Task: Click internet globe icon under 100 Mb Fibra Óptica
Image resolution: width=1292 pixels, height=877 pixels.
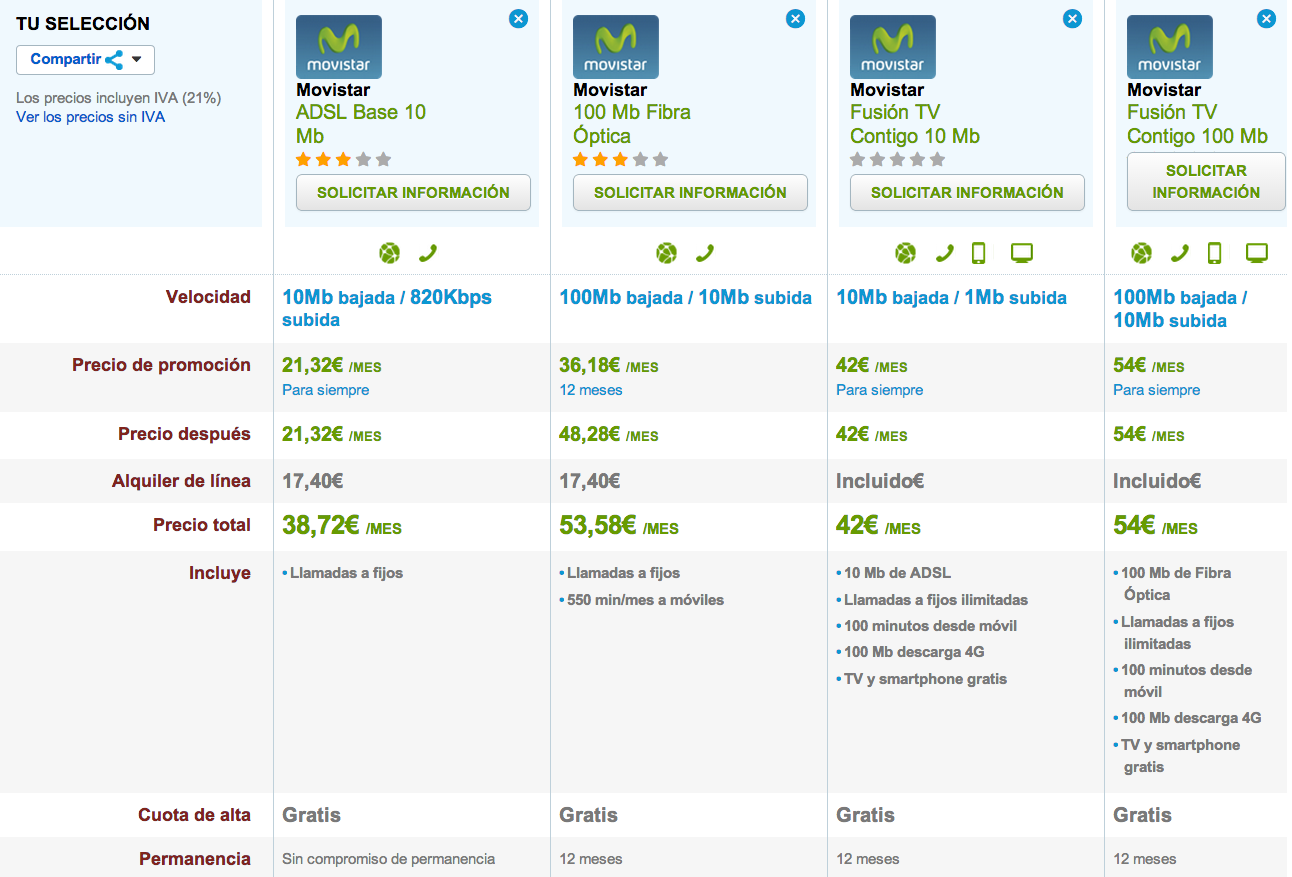Action: tap(667, 254)
